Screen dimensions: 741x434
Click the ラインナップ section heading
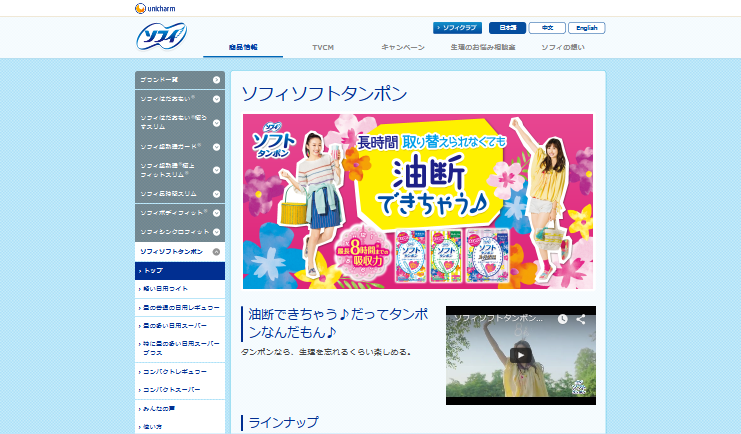tap(283, 423)
